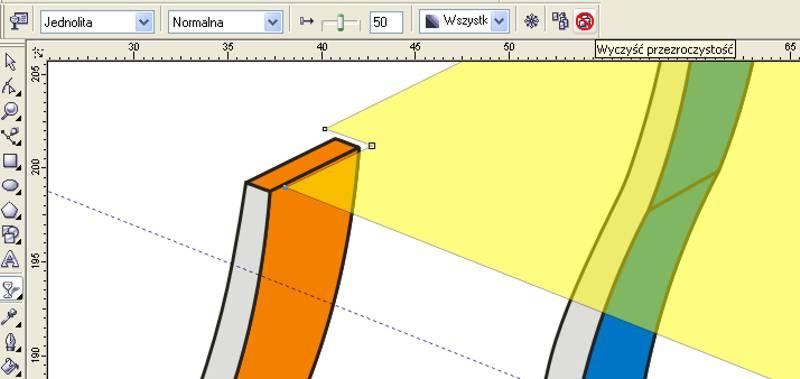Select the Rectangle tool

(x=11, y=161)
